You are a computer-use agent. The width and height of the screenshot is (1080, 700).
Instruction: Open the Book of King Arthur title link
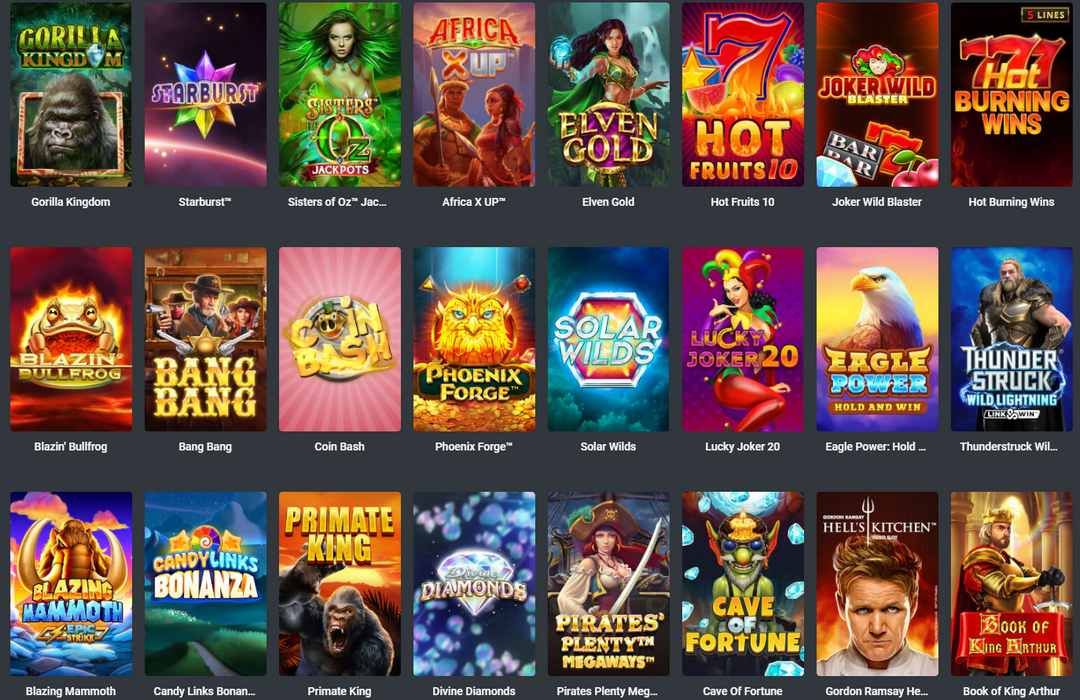coord(1011,691)
